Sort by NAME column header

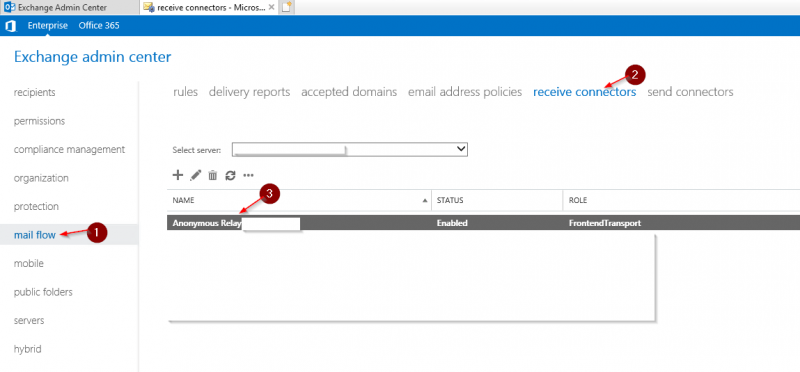click(x=299, y=201)
